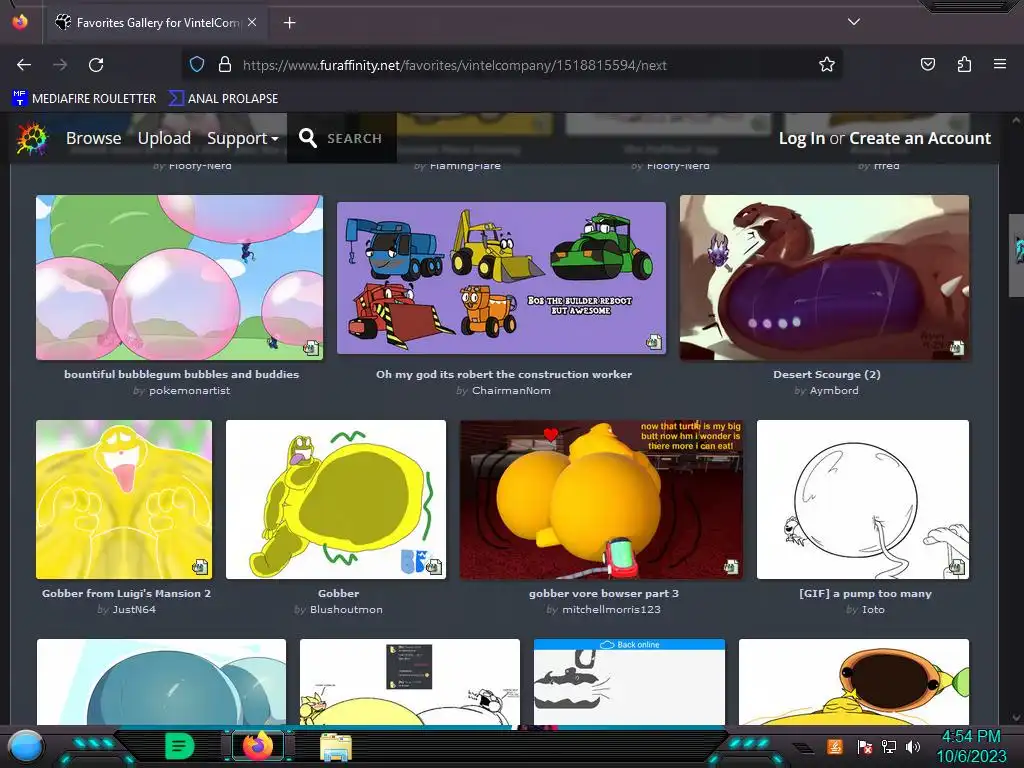1024x768 pixels.
Task: Click the page vertical scrollbar thumb
Action: click(1016, 255)
